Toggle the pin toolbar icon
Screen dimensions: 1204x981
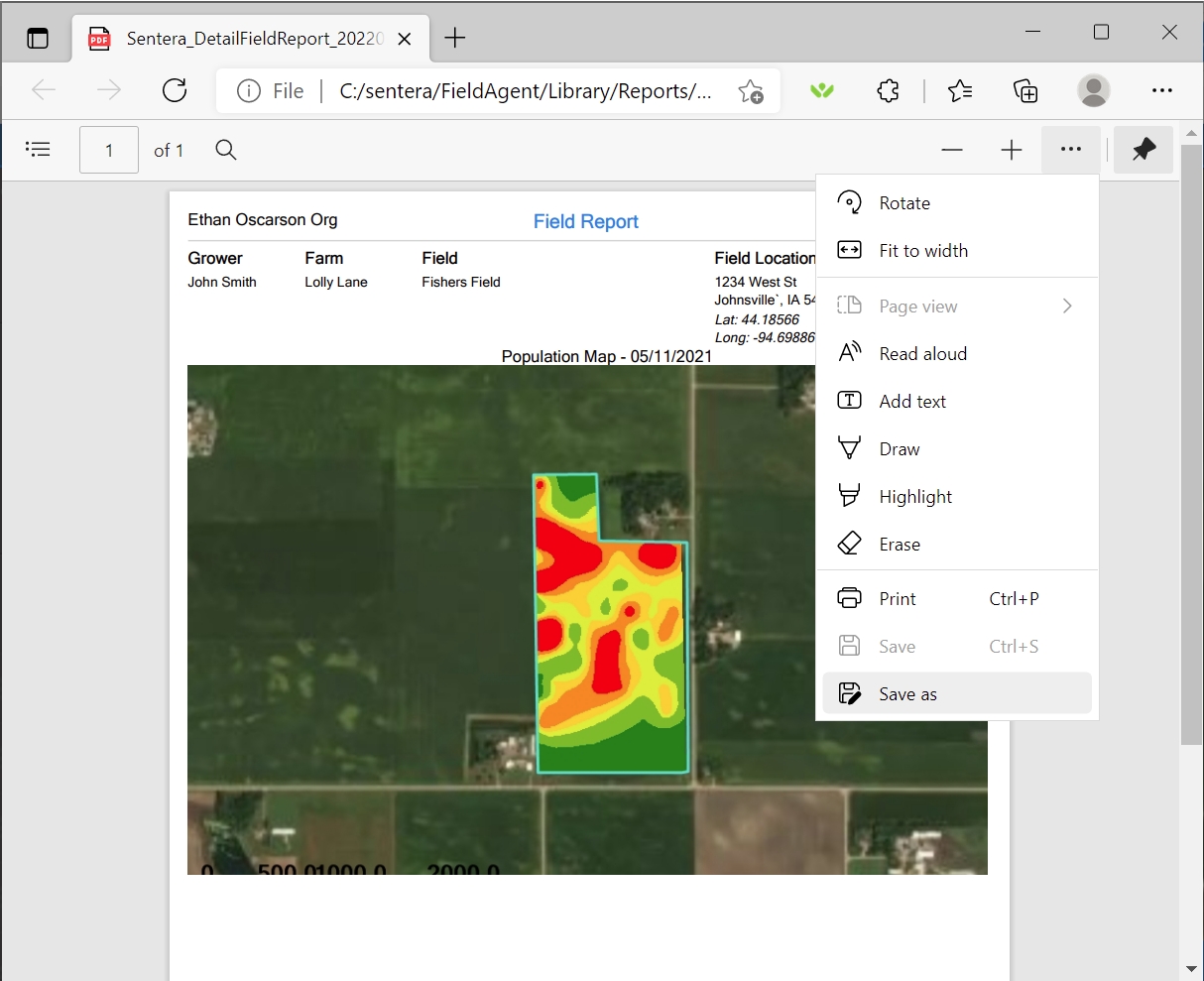click(x=1144, y=150)
